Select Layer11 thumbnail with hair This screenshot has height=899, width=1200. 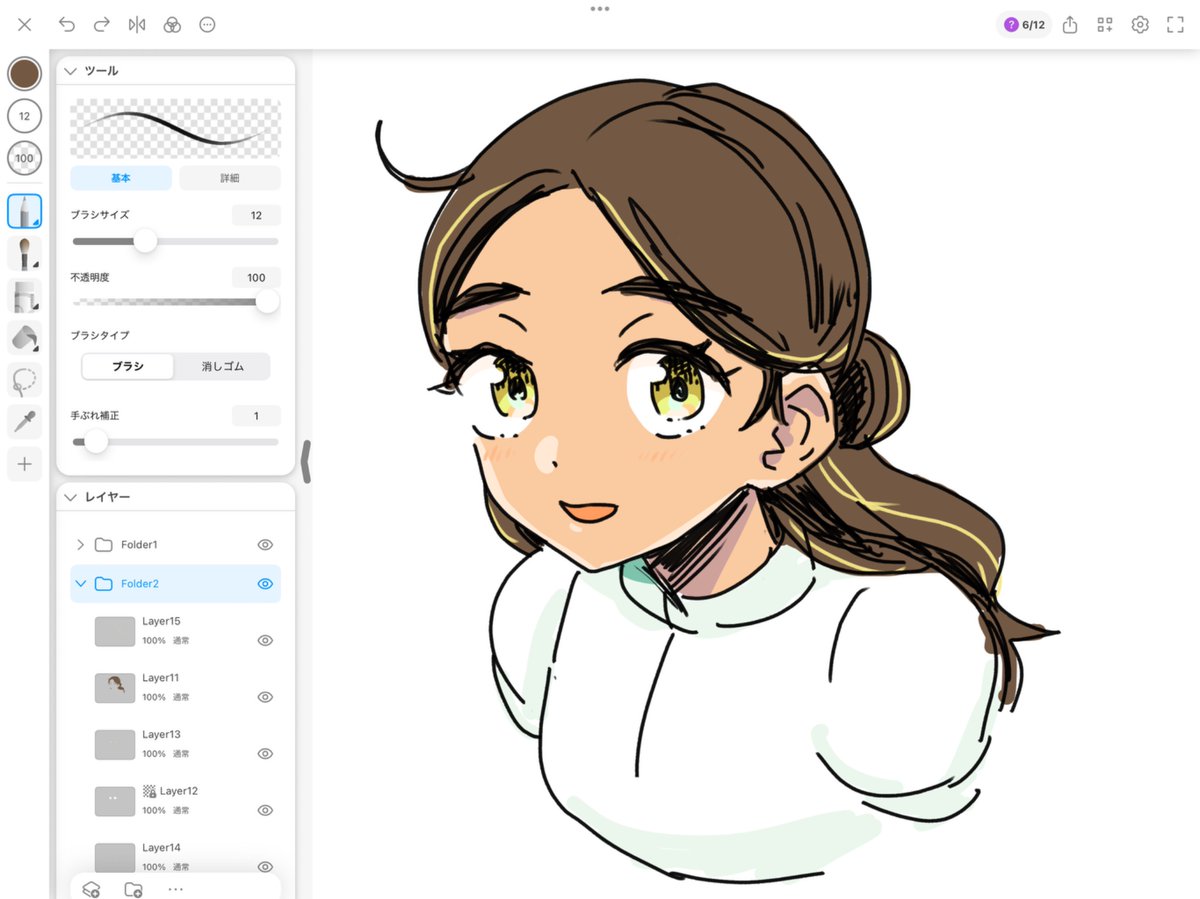[x=115, y=688]
